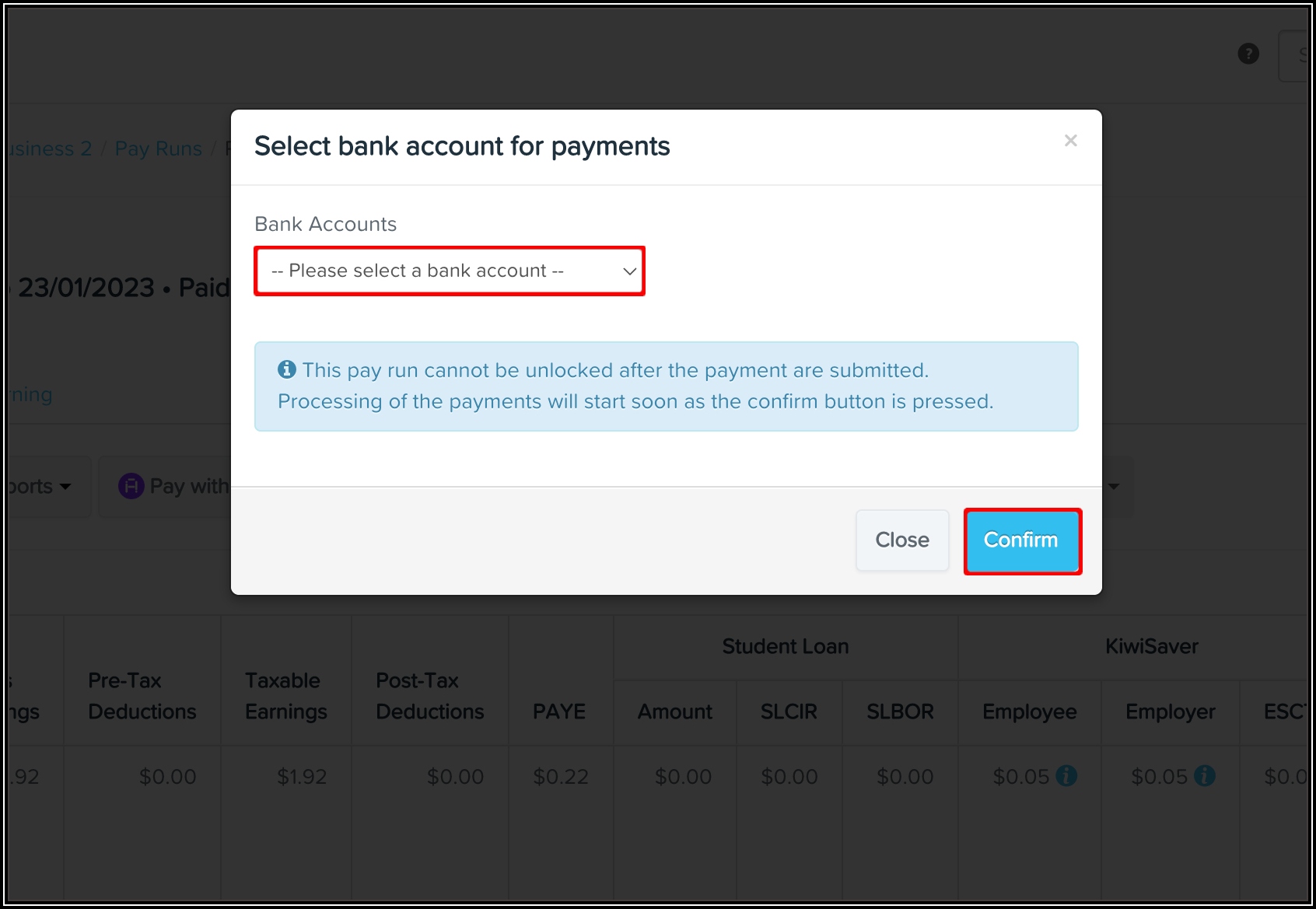Click the Taxable Earnings column header
Image resolution: width=1316 pixels, height=909 pixels.
[285, 696]
